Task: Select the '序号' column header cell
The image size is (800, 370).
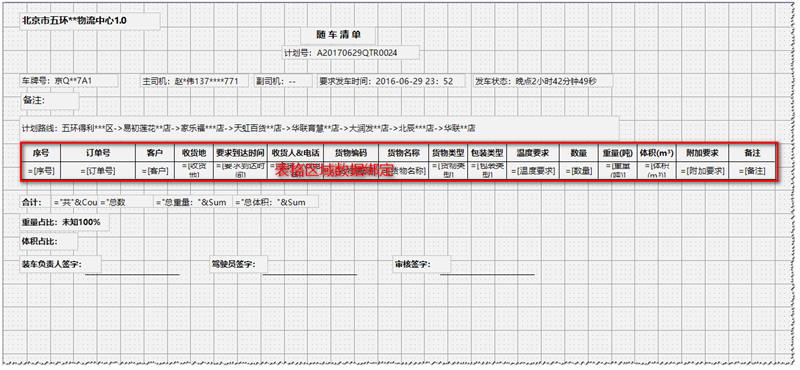Action: [41, 153]
